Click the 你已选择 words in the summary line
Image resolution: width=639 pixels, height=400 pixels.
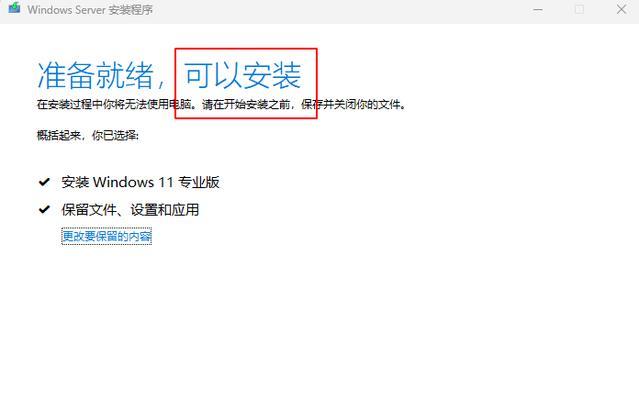pyautogui.click(x=114, y=135)
